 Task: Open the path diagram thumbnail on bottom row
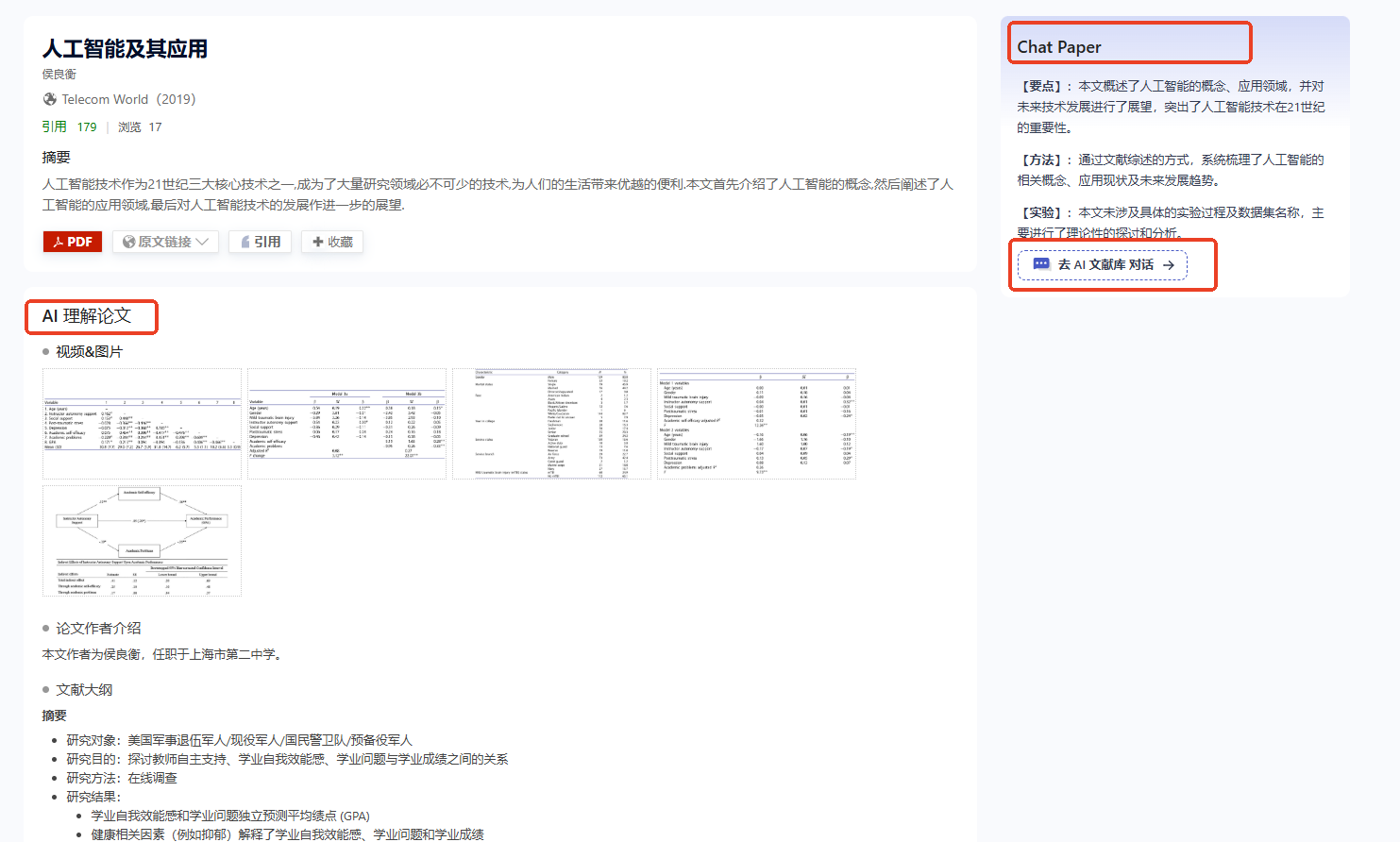point(141,541)
